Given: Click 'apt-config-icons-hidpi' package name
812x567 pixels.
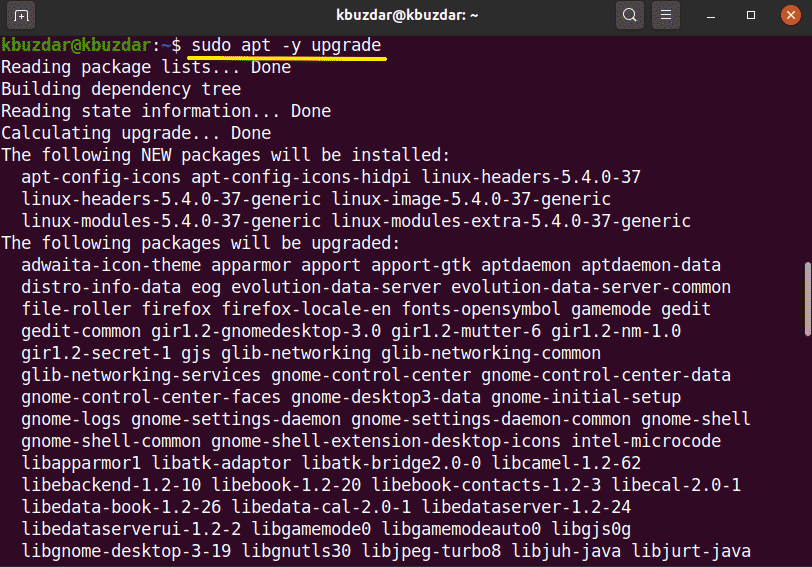Looking at the screenshot, I should (x=301, y=177).
